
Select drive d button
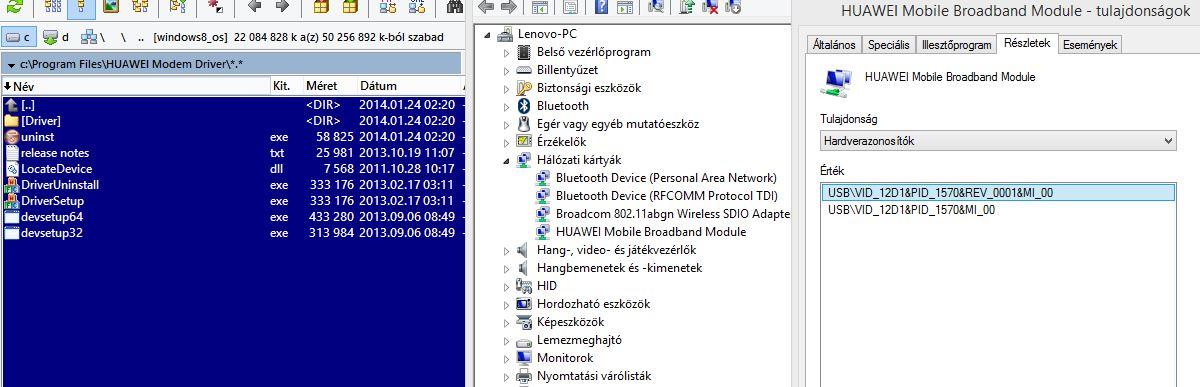point(56,37)
